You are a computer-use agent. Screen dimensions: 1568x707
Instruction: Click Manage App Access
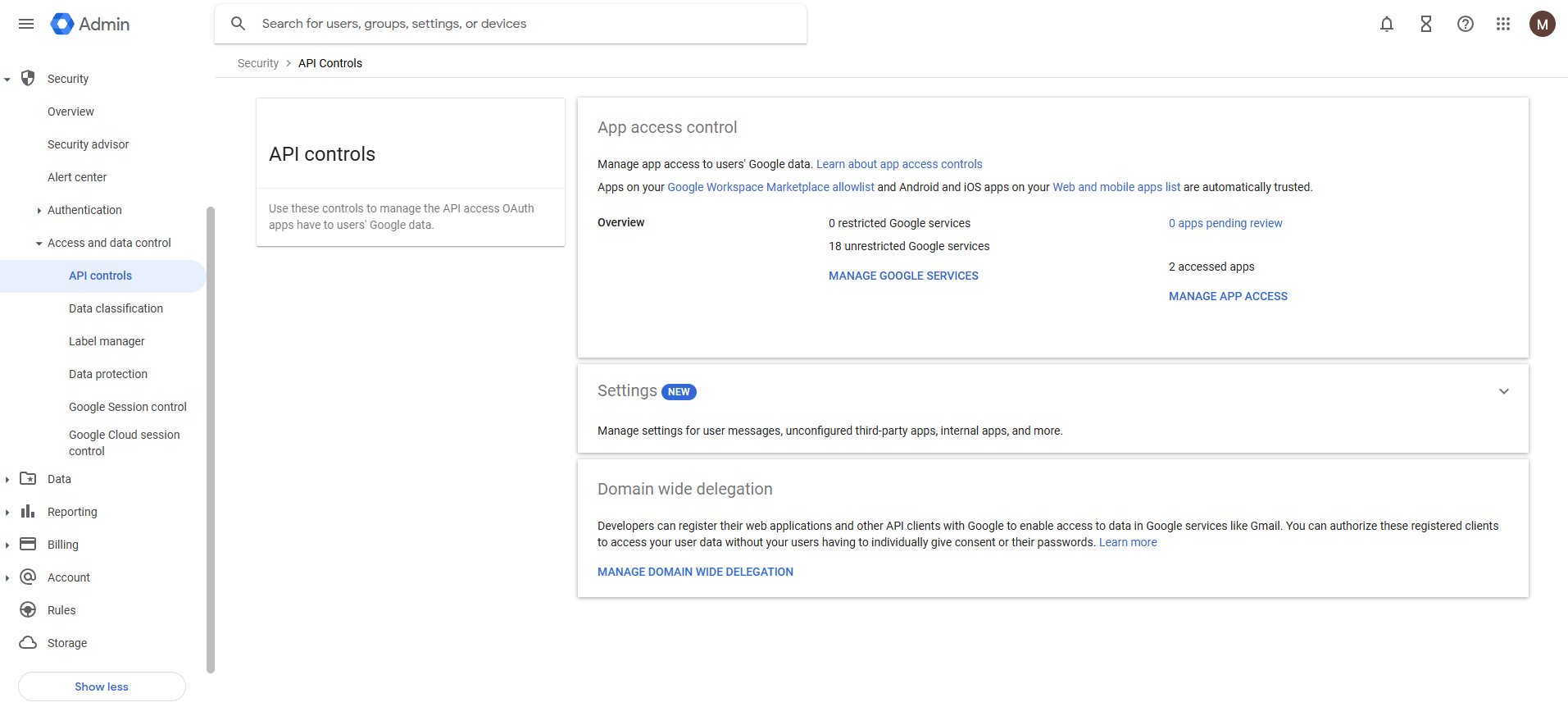pos(1228,296)
